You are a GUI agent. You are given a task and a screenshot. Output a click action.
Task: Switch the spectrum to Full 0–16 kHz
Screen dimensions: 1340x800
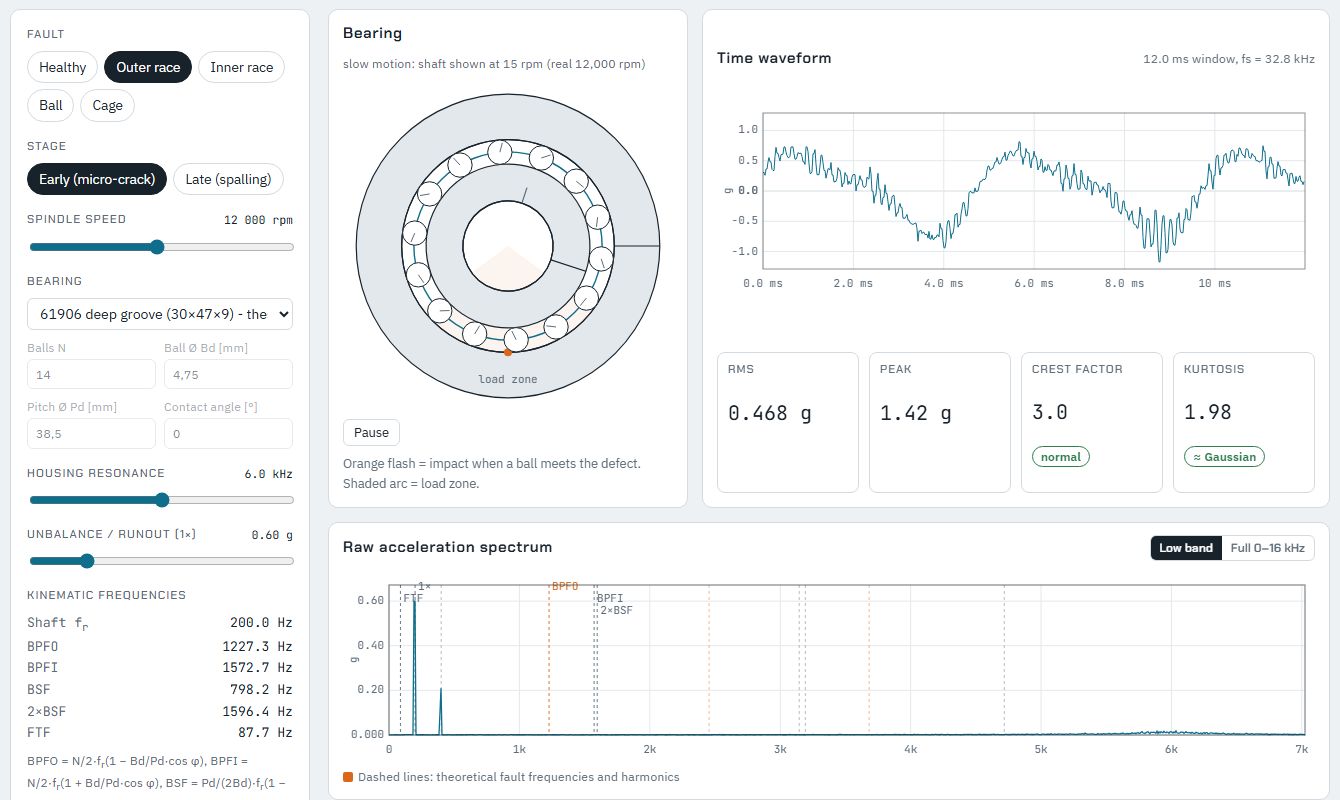tap(1268, 548)
